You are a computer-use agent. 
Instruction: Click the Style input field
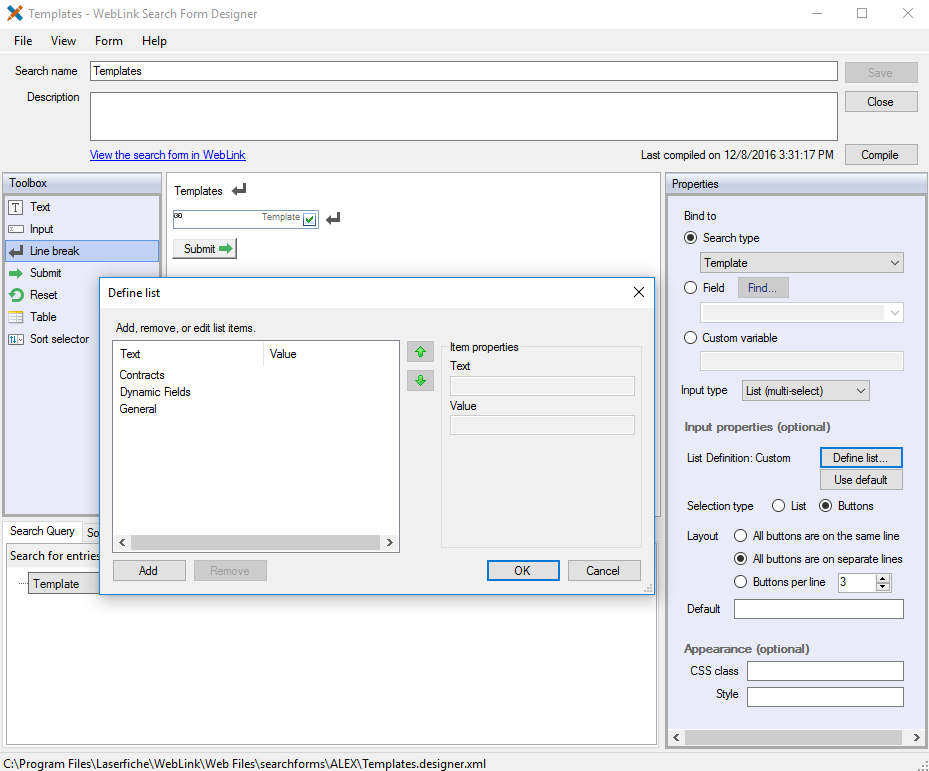pyautogui.click(x=825, y=697)
